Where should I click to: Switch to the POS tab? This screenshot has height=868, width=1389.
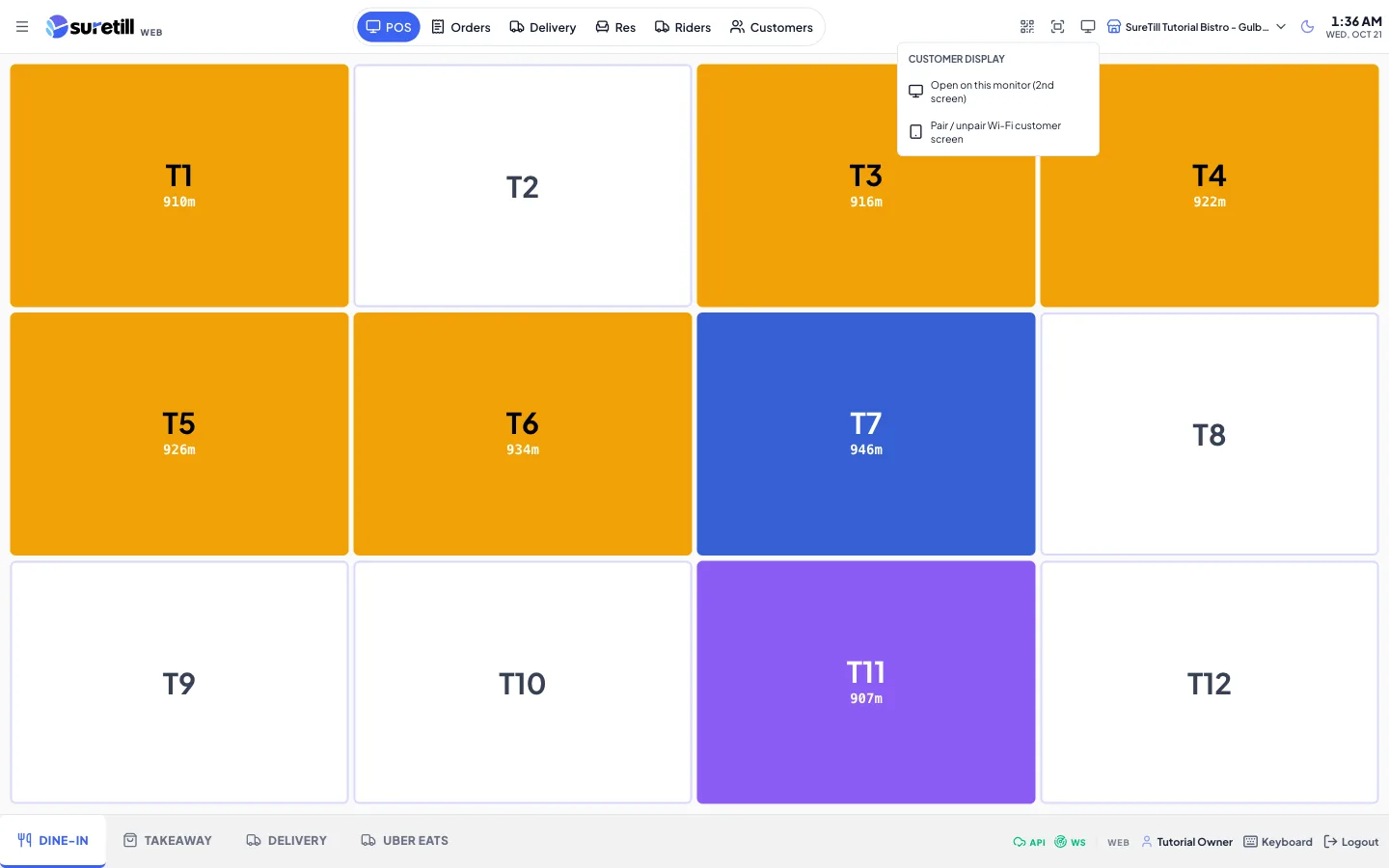tap(389, 27)
